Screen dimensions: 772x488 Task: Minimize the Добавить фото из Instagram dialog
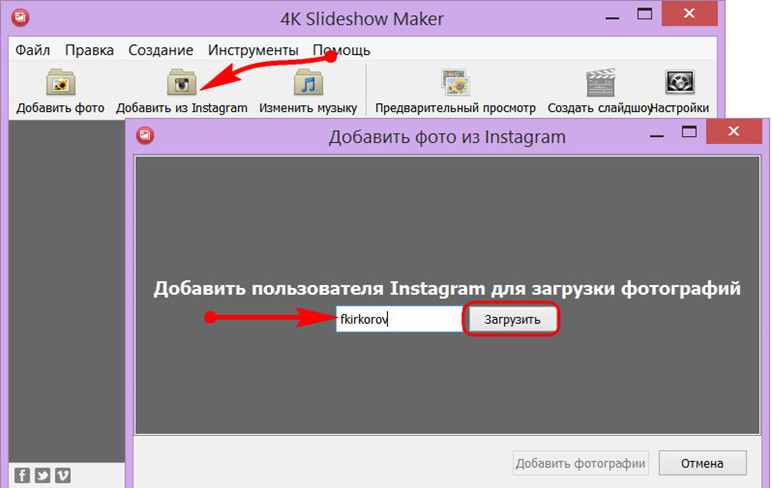point(656,135)
